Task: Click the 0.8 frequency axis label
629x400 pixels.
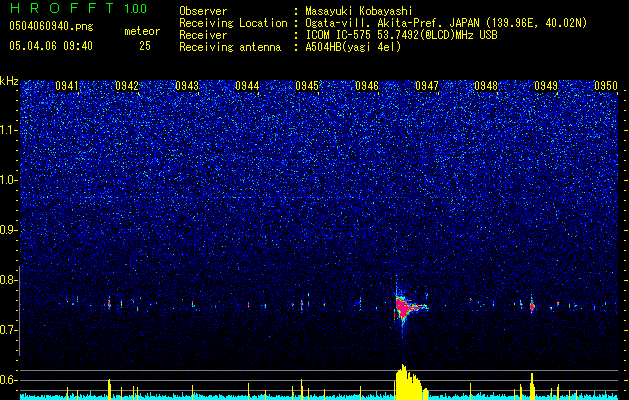Action: tap(8, 280)
